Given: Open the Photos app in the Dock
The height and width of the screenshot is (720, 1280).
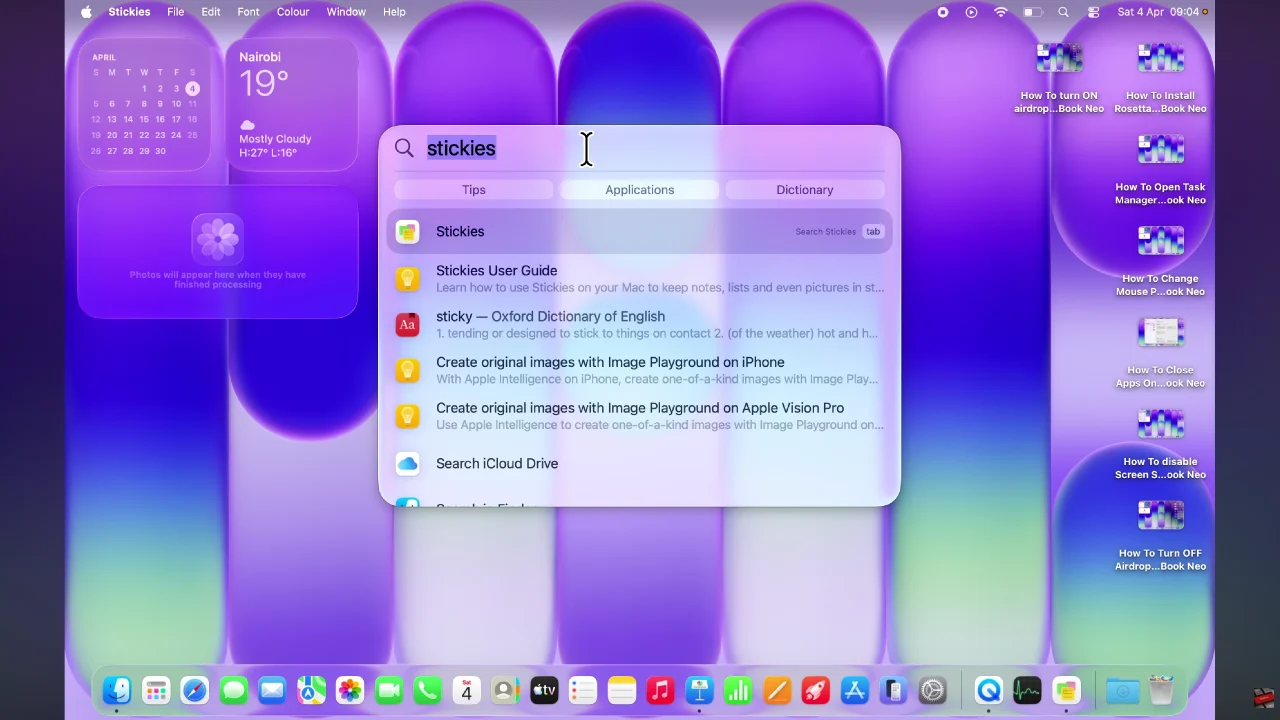Looking at the screenshot, I should [x=348, y=690].
